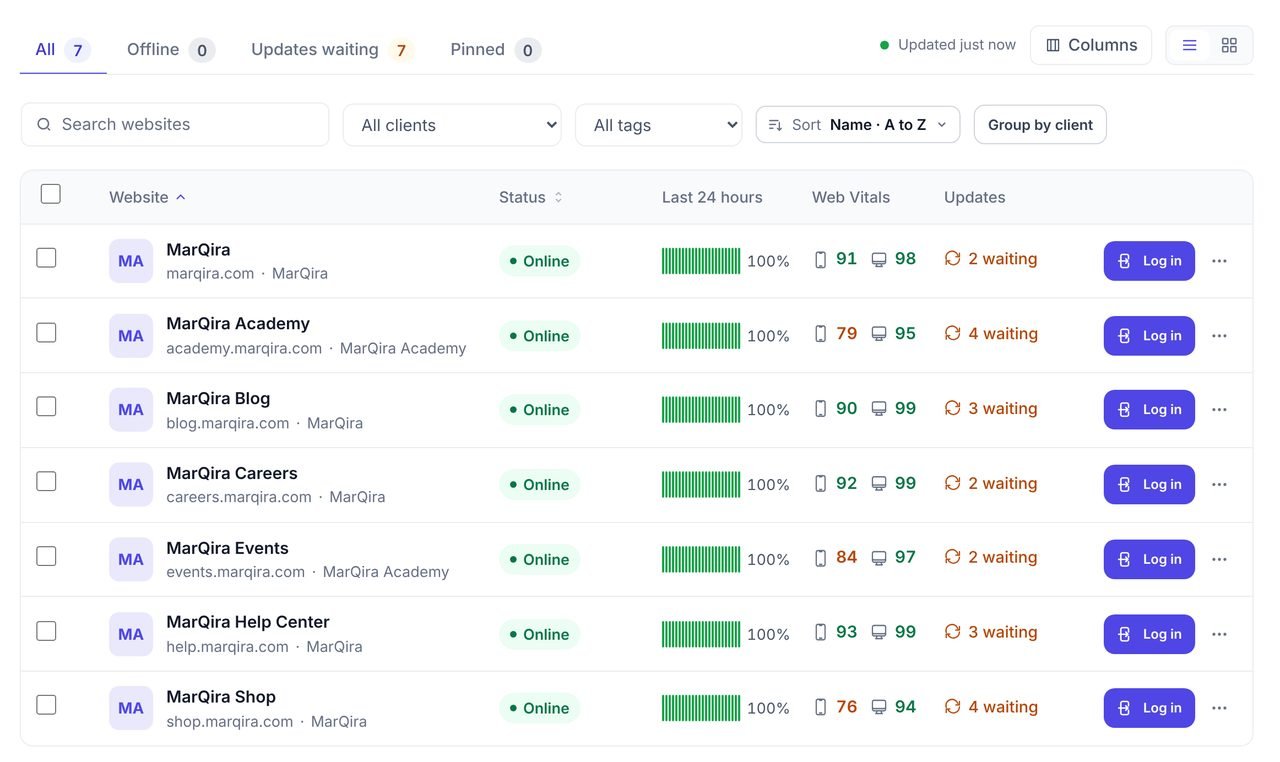The width and height of the screenshot is (1280, 762).
Task: Sort by Status column header
Action: click(x=531, y=197)
